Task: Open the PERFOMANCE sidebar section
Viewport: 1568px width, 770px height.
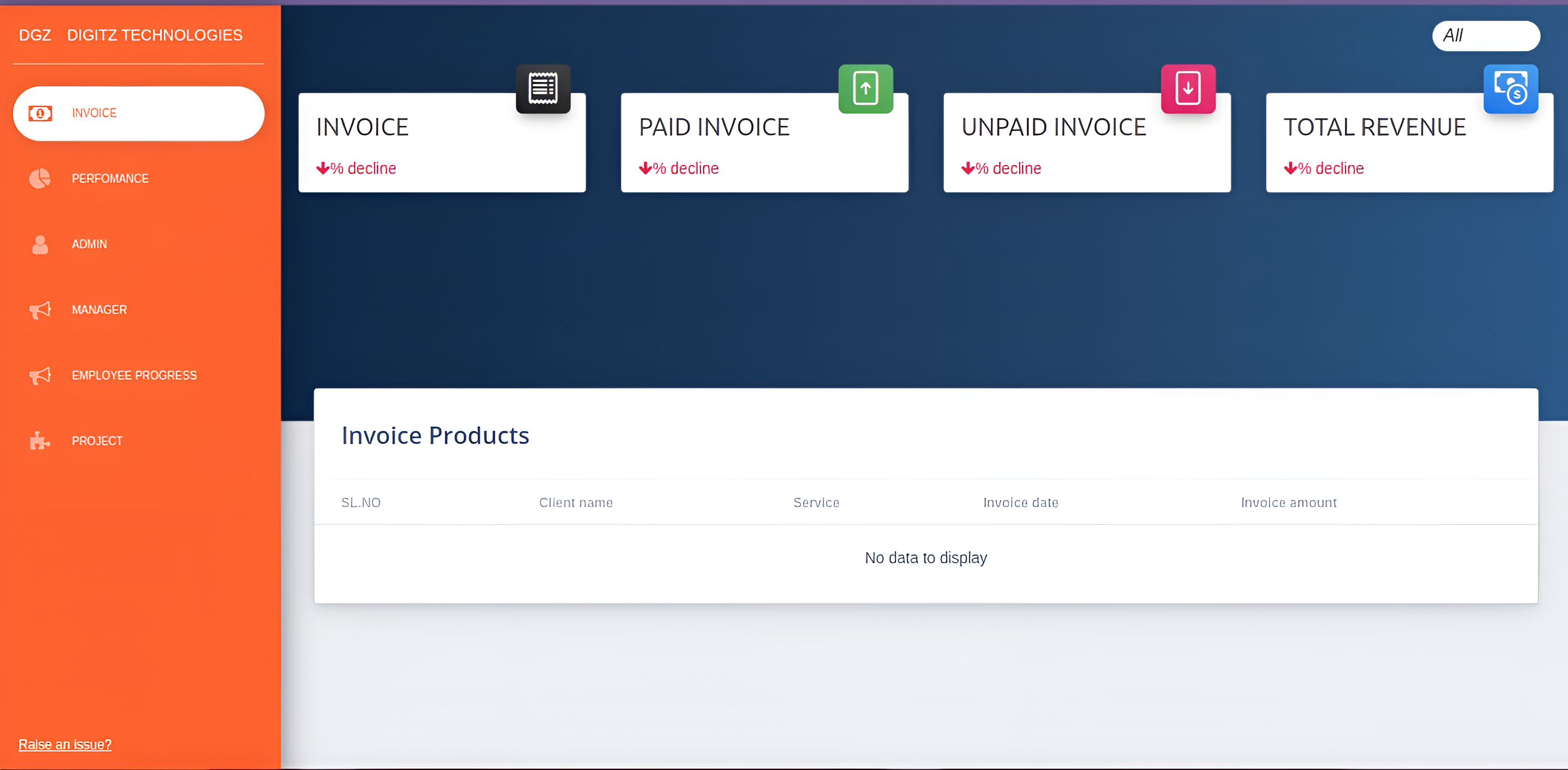Action: [139, 178]
